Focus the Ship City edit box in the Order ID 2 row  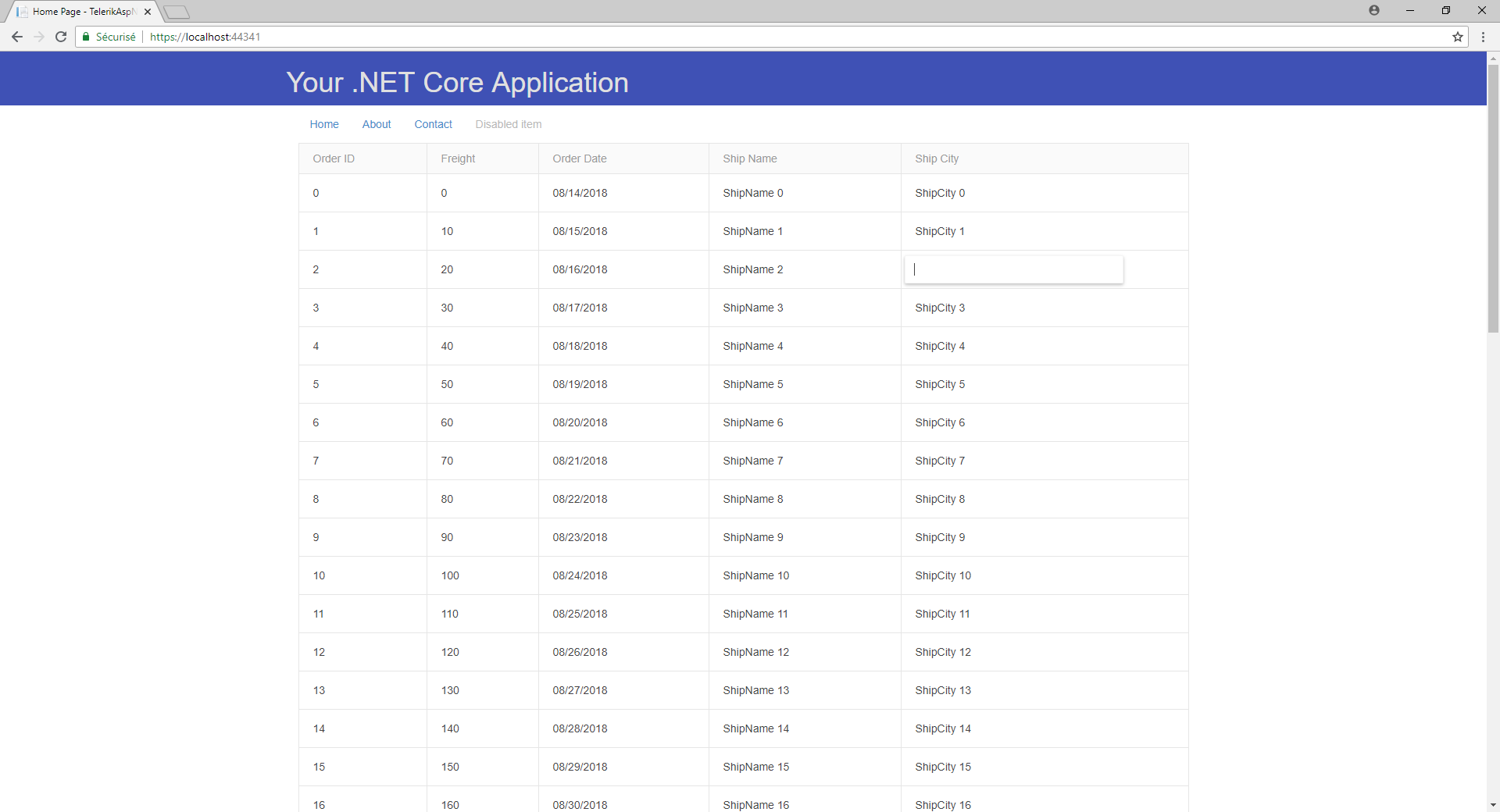(1013, 269)
